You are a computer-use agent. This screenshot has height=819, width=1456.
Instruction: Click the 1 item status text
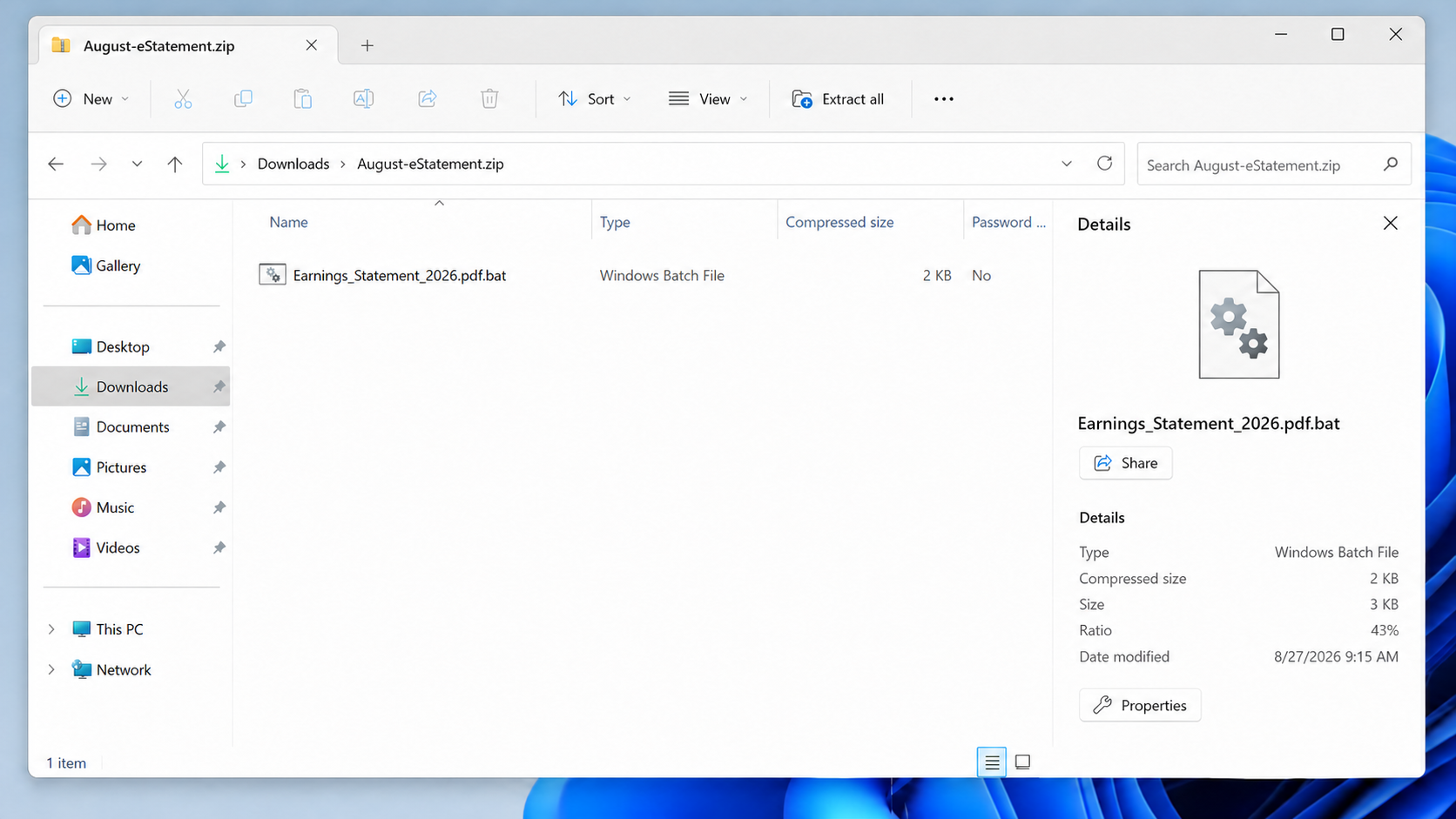(x=66, y=763)
